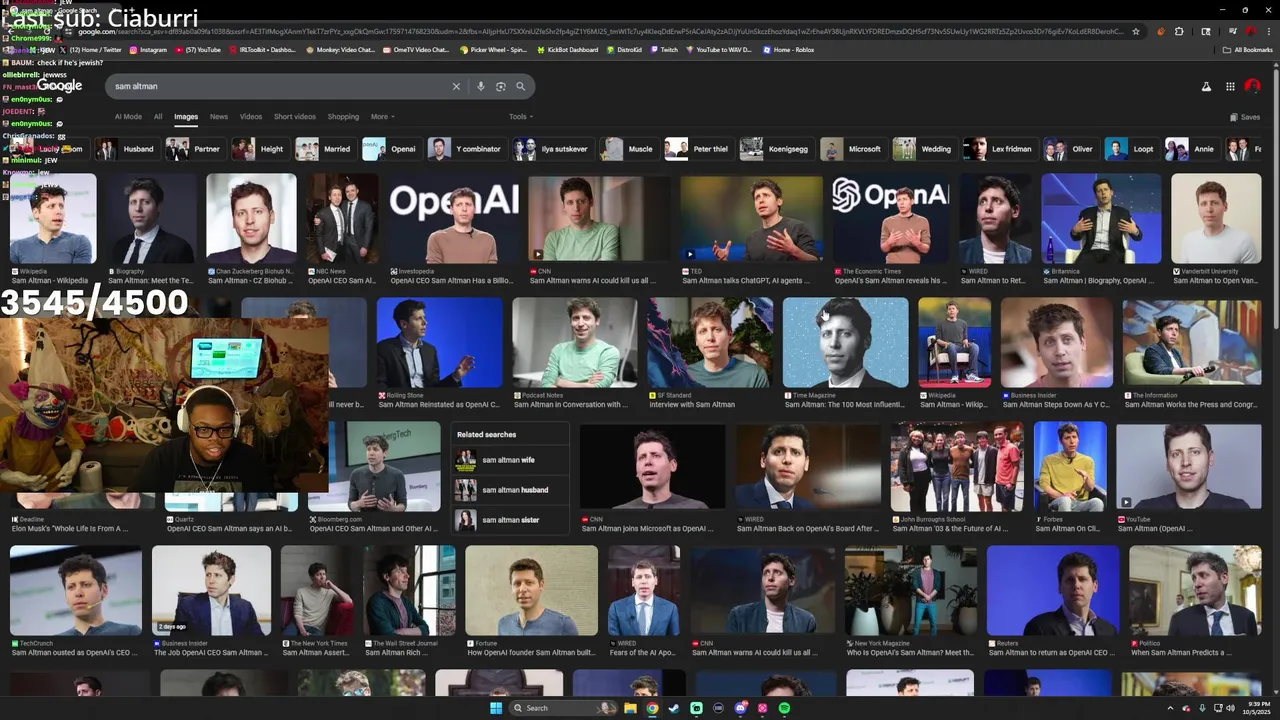The height and width of the screenshot is (720, 1280).
Task: Switch to AI Mode tab
Action: tap(128, 117)
